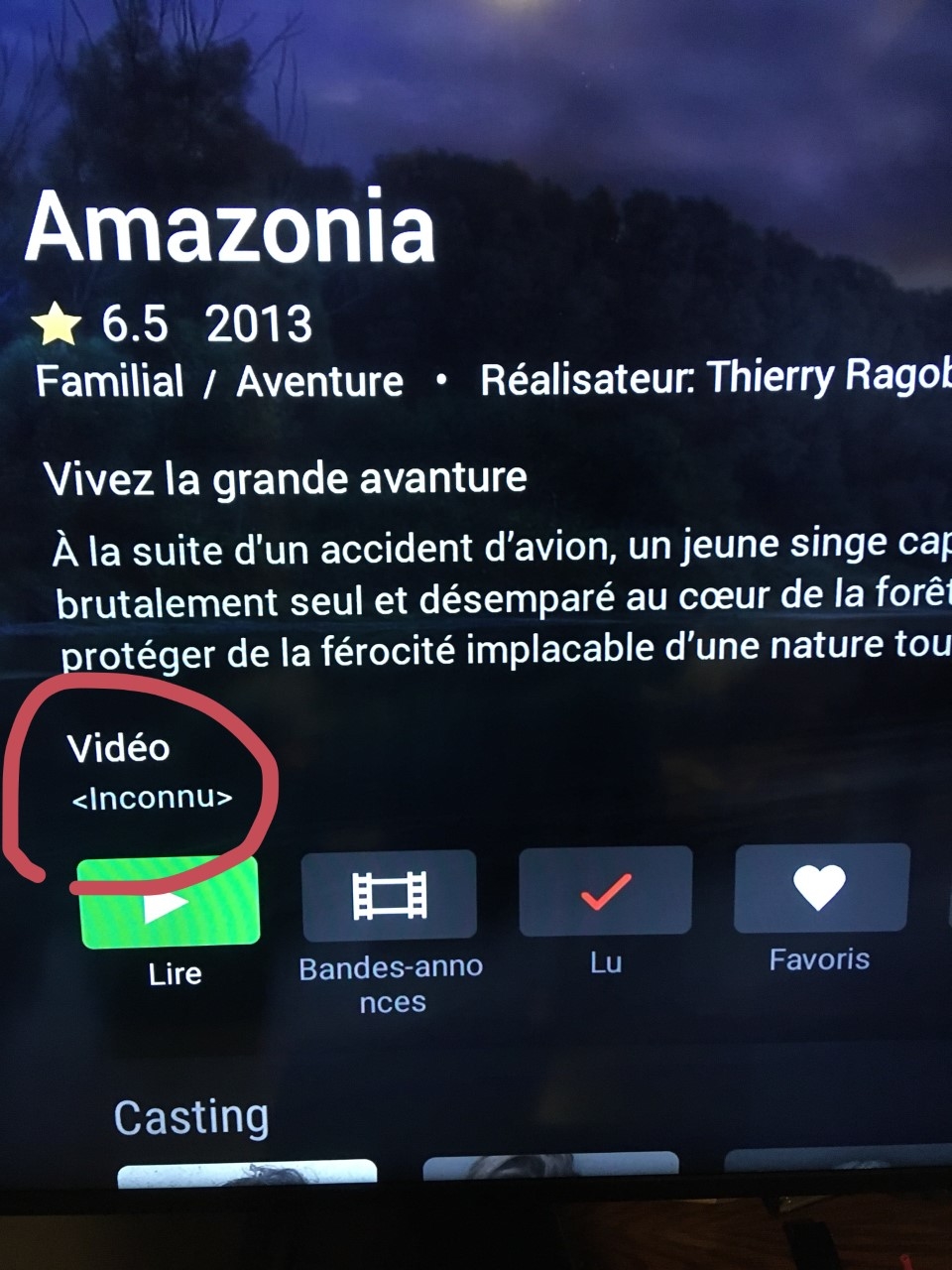The width and height of the screenshot is (952, 1270).
Task: Open the Bandes-annonces film strip icon
Action: [x=389, y=895]
